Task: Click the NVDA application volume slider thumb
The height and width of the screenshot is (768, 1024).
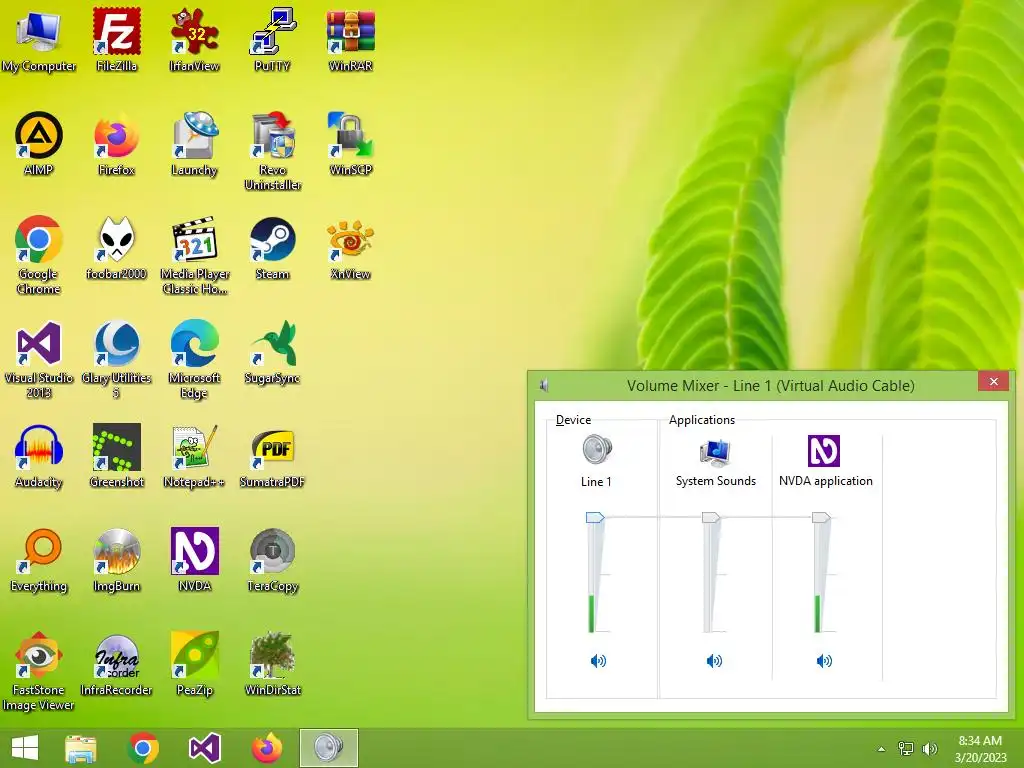Action: click(x=821, y=518)
